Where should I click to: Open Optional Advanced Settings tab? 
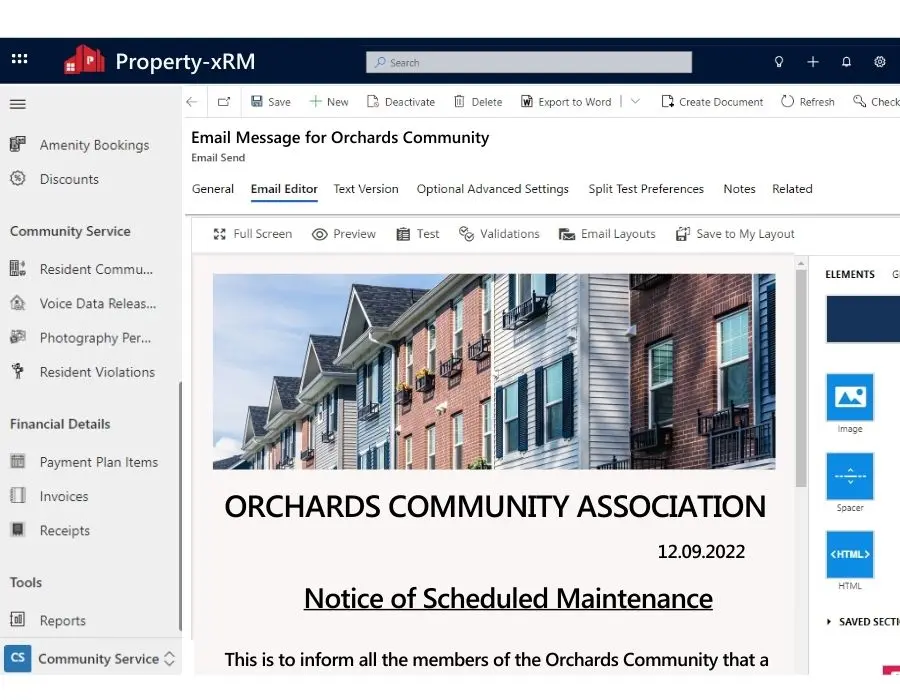click(492, 189)
